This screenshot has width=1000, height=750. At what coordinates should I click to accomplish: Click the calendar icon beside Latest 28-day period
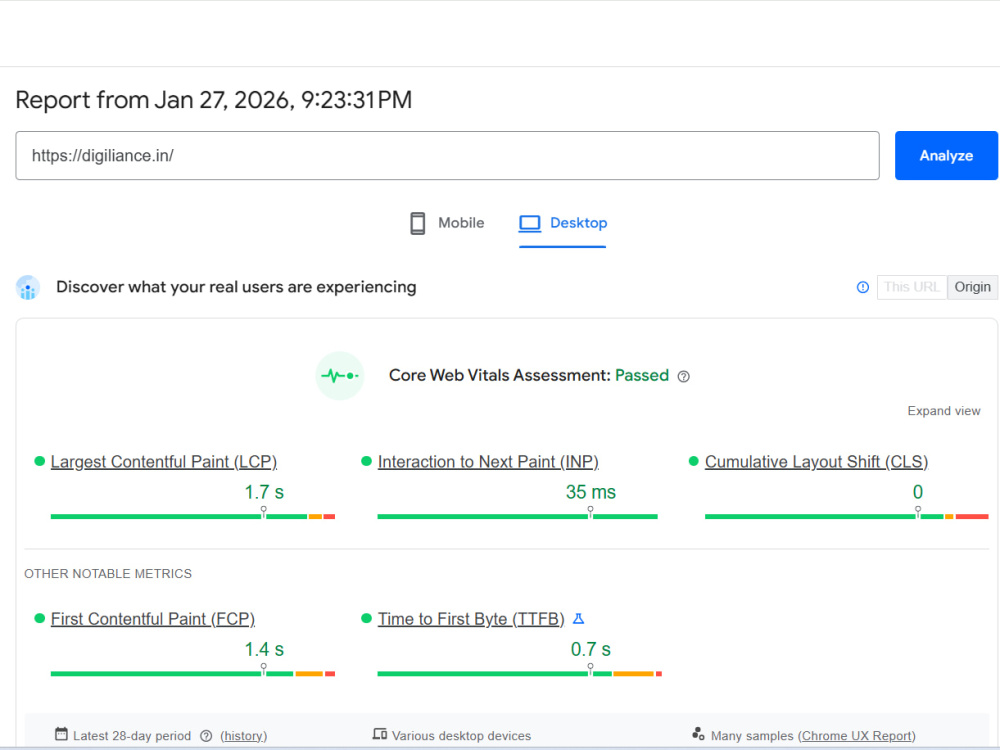[x=61, y=734]
